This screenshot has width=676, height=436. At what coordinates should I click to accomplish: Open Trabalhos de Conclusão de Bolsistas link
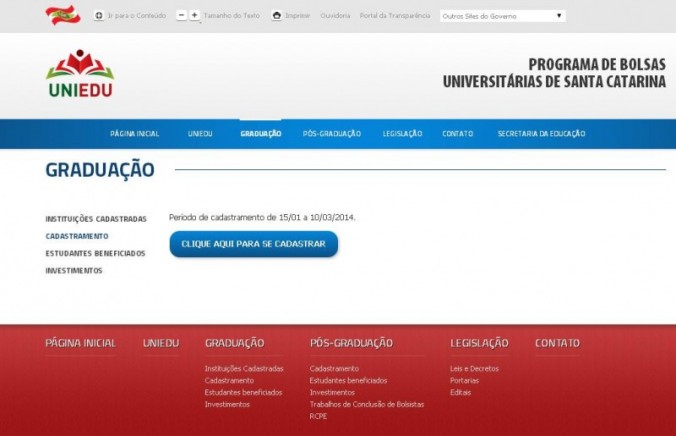click(x=367, y=405)
